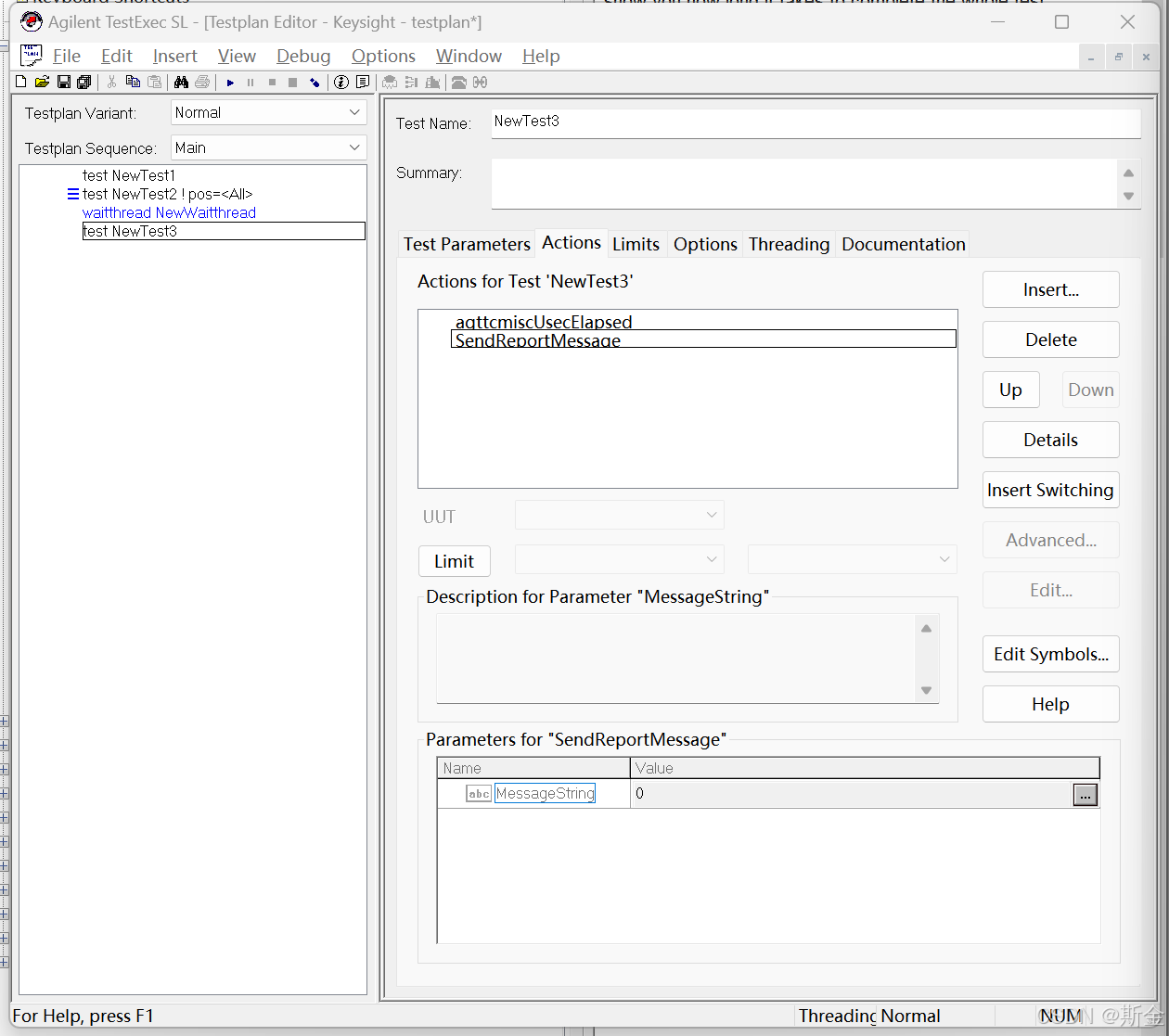Click the TestExec SL title bar logo
The height and width of the screenshot is (1036, 1169).
click(x=32, y=21)
